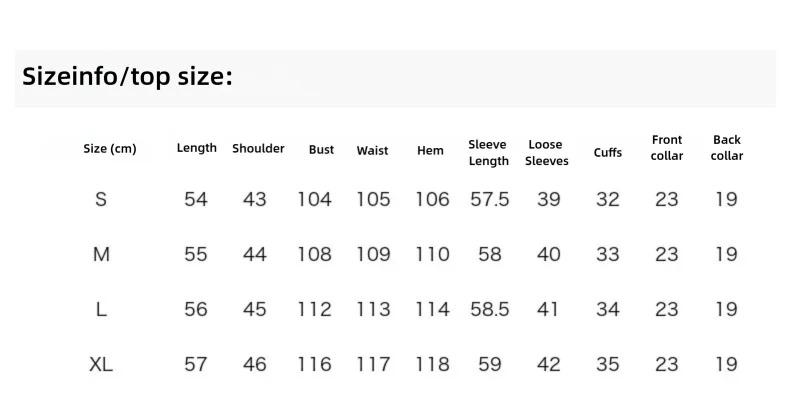Select the Front collar column header
The image size is (790, 414).
667,148
